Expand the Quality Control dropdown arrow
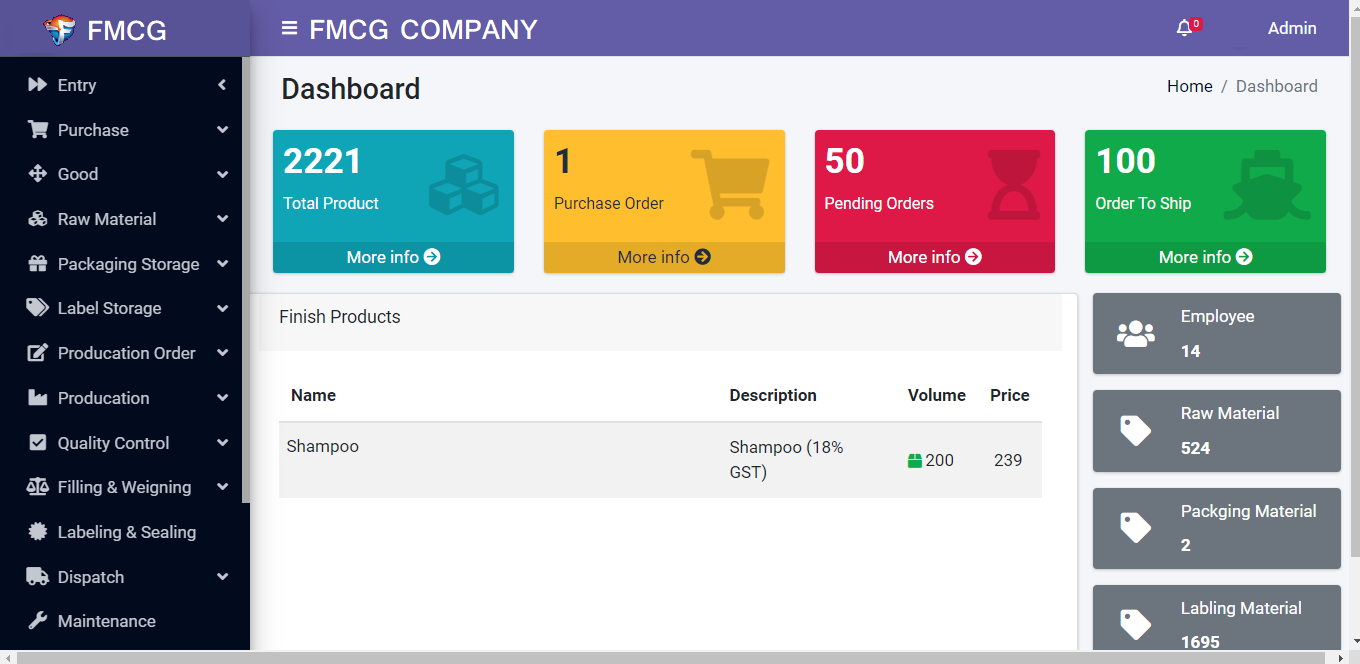The width and height of the screenshot is (1360, 664). pyautogui.click(x=222, y=443)
